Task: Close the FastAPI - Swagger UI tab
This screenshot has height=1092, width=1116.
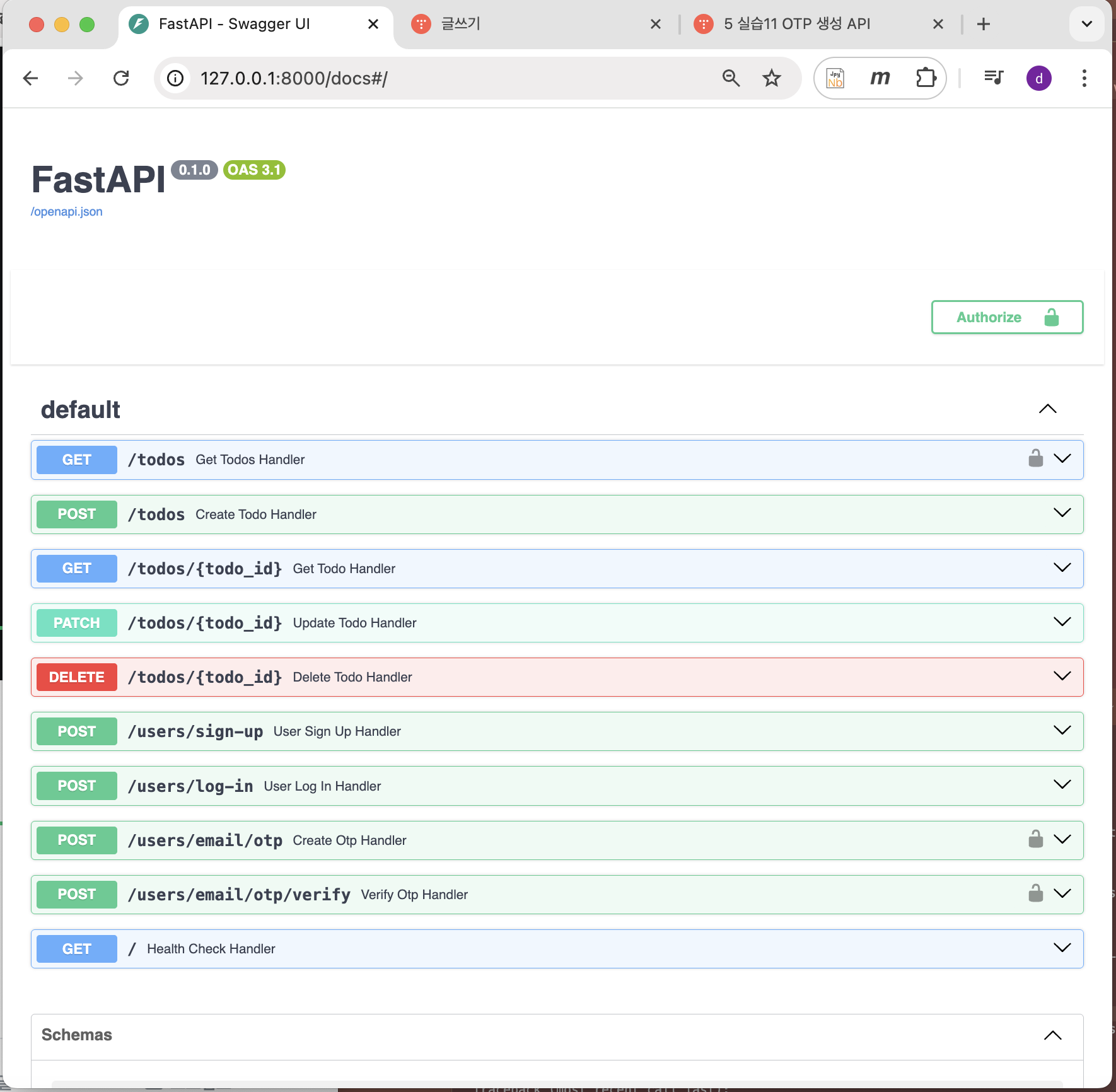Action: coord(373,24)
